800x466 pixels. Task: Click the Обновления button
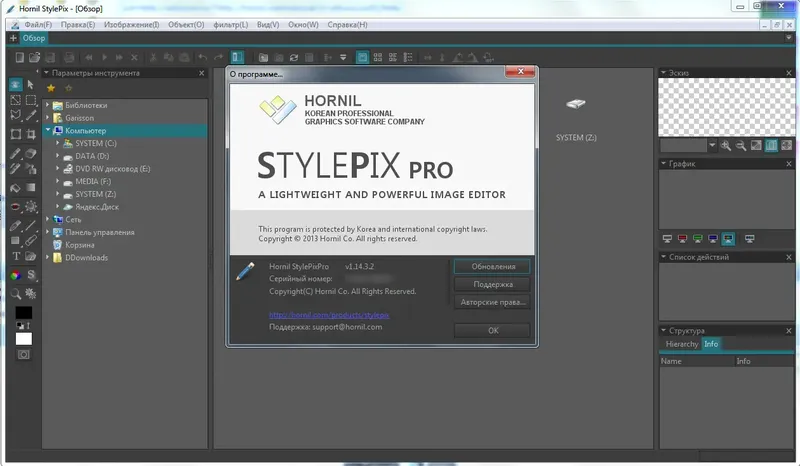coord(492,266)
